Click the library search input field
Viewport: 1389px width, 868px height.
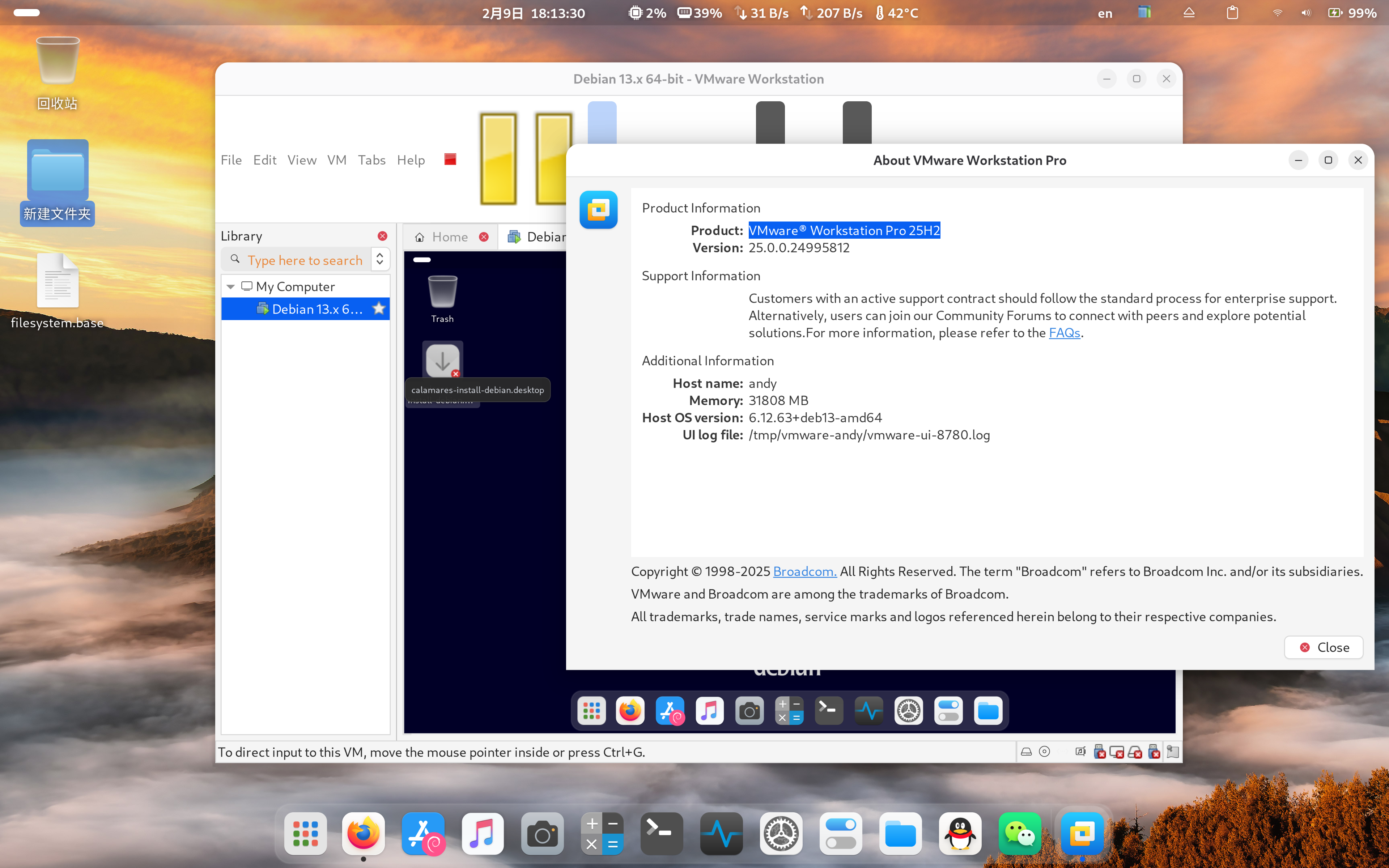[304, 260]
